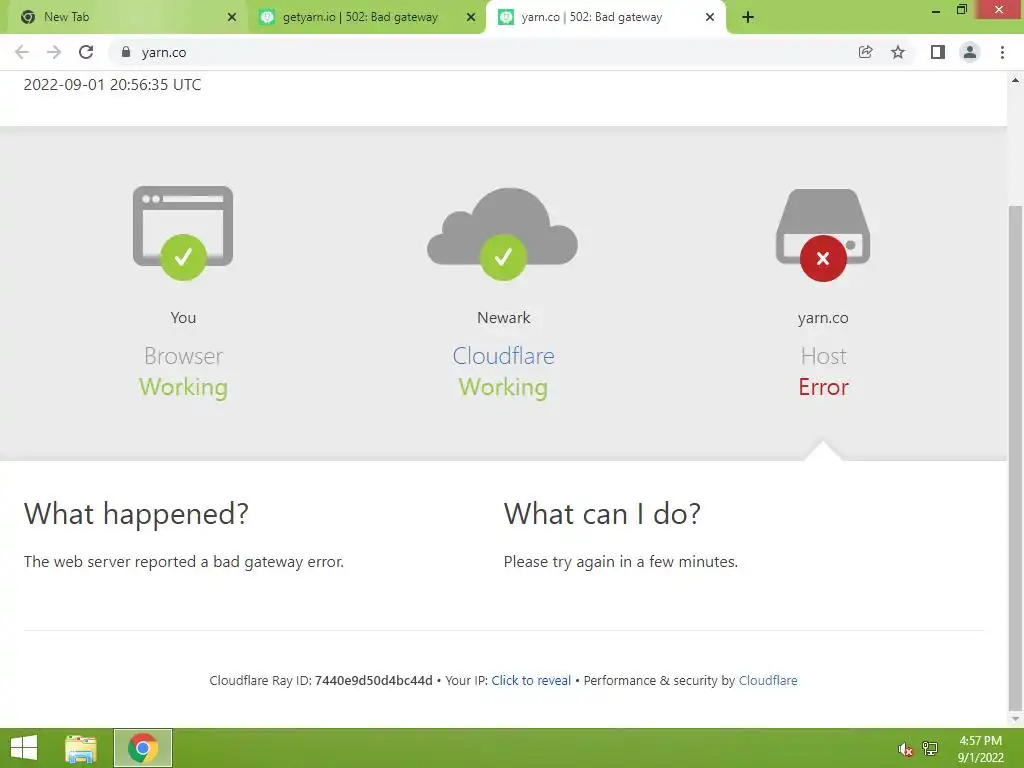Share this page icon

click(865, 52)
